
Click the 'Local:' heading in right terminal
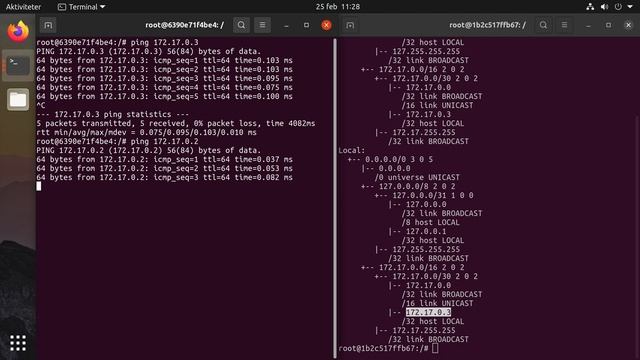tap(351, 150)
